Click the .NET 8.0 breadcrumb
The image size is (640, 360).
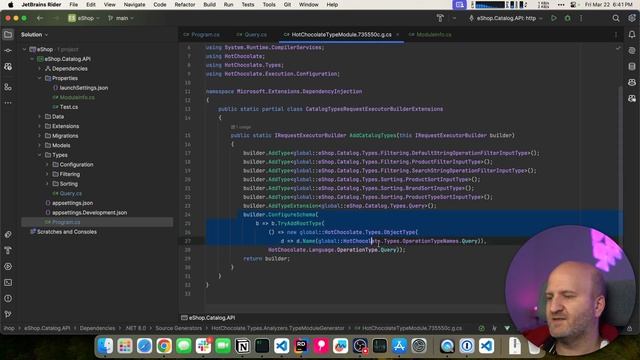[136, 328]
